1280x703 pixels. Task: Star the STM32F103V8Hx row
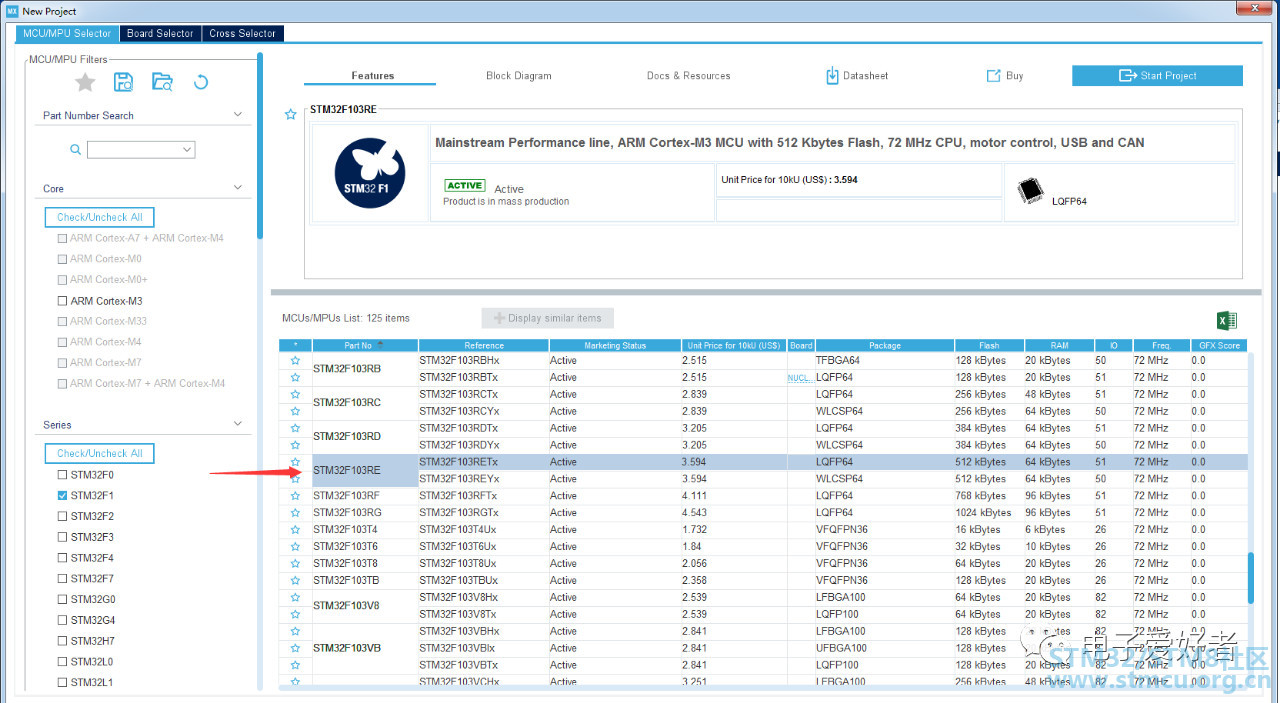295,598
